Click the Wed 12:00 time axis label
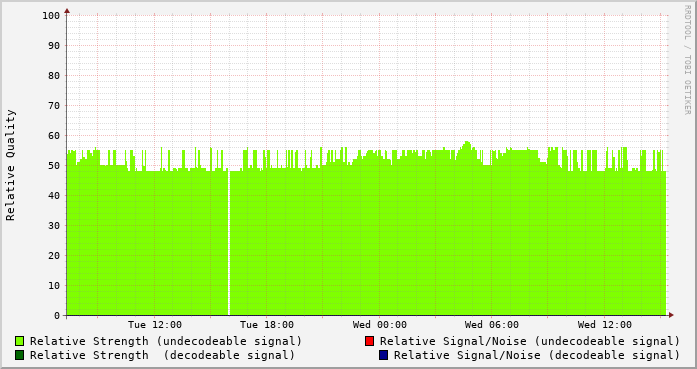This screenshot has width=697, height=369. point(605,325)
